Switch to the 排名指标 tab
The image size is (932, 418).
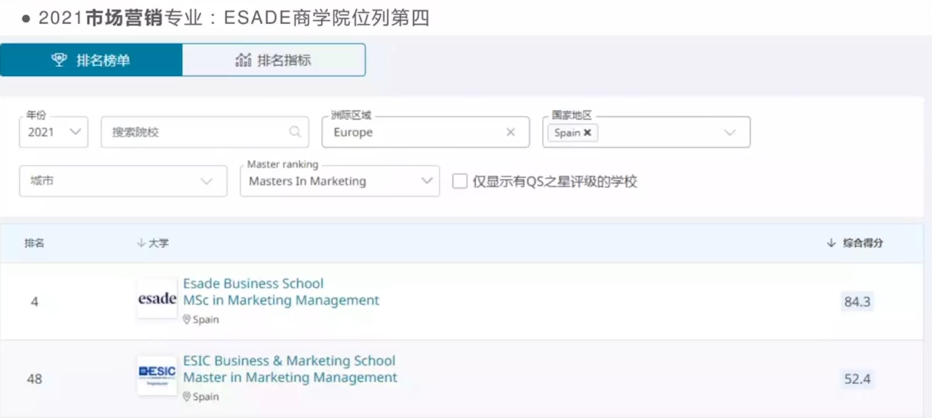click(274, 60)
